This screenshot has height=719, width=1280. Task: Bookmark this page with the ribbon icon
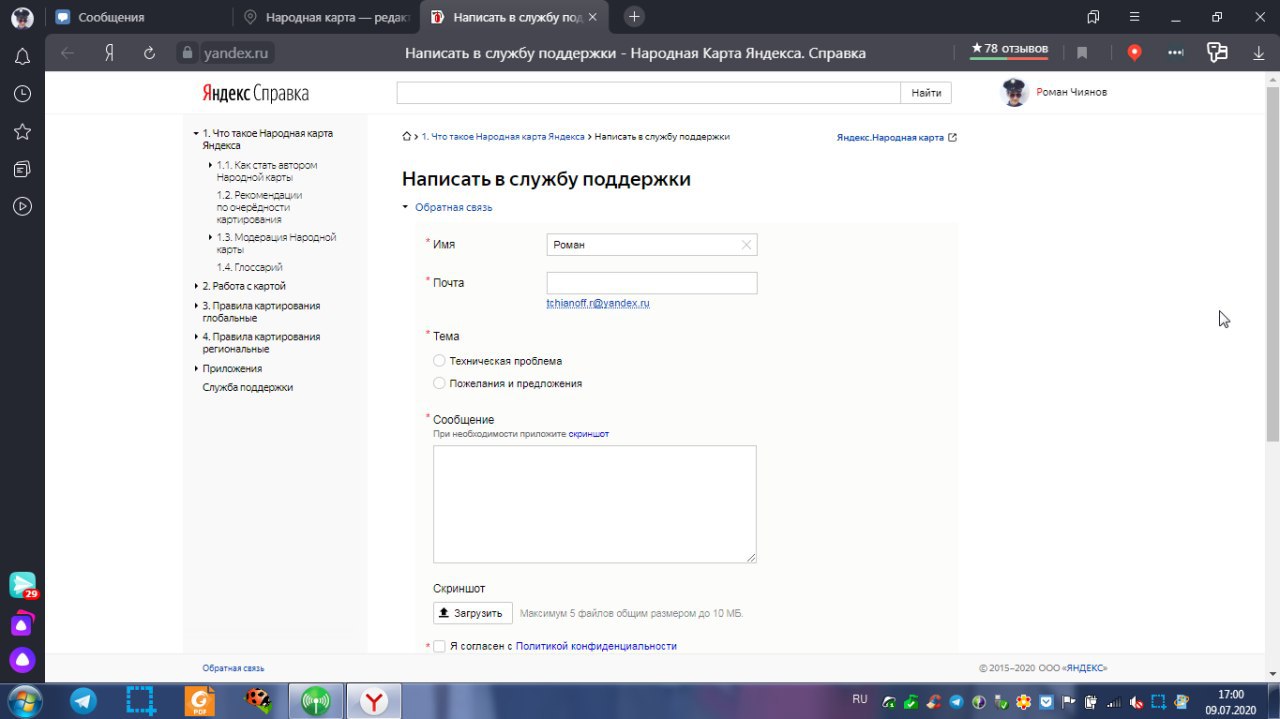pyautogui.click(x=1082, y=53)
